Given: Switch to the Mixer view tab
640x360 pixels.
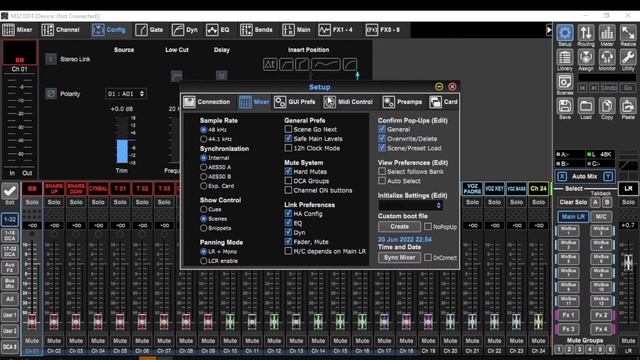Looking at the screenshot, I should click(17, 30).
